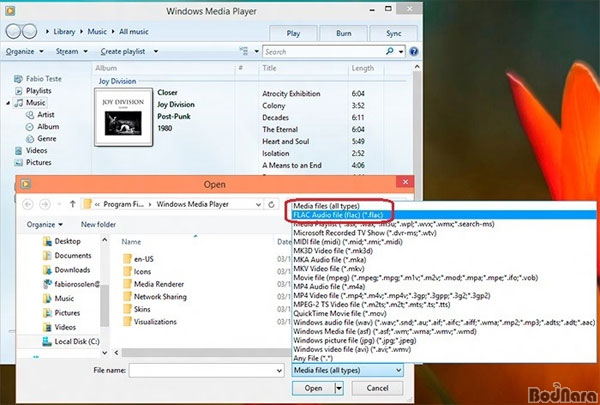Open Playlists in the navigation pane

(x=38, y=91)
